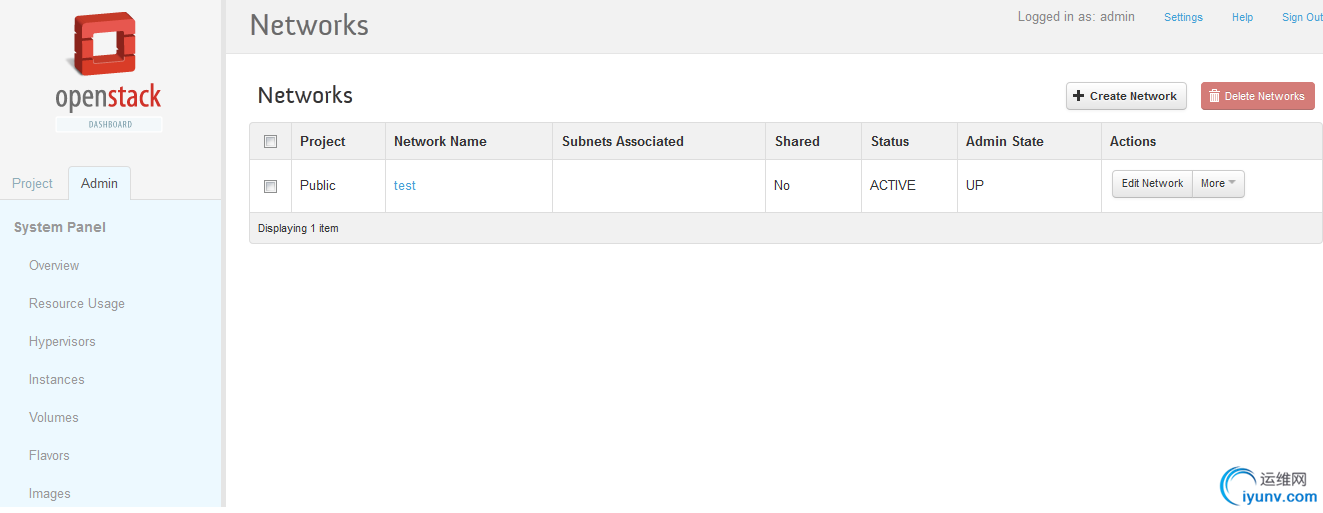Open the Instances section
1323x513 pixels.
(57, 380)
